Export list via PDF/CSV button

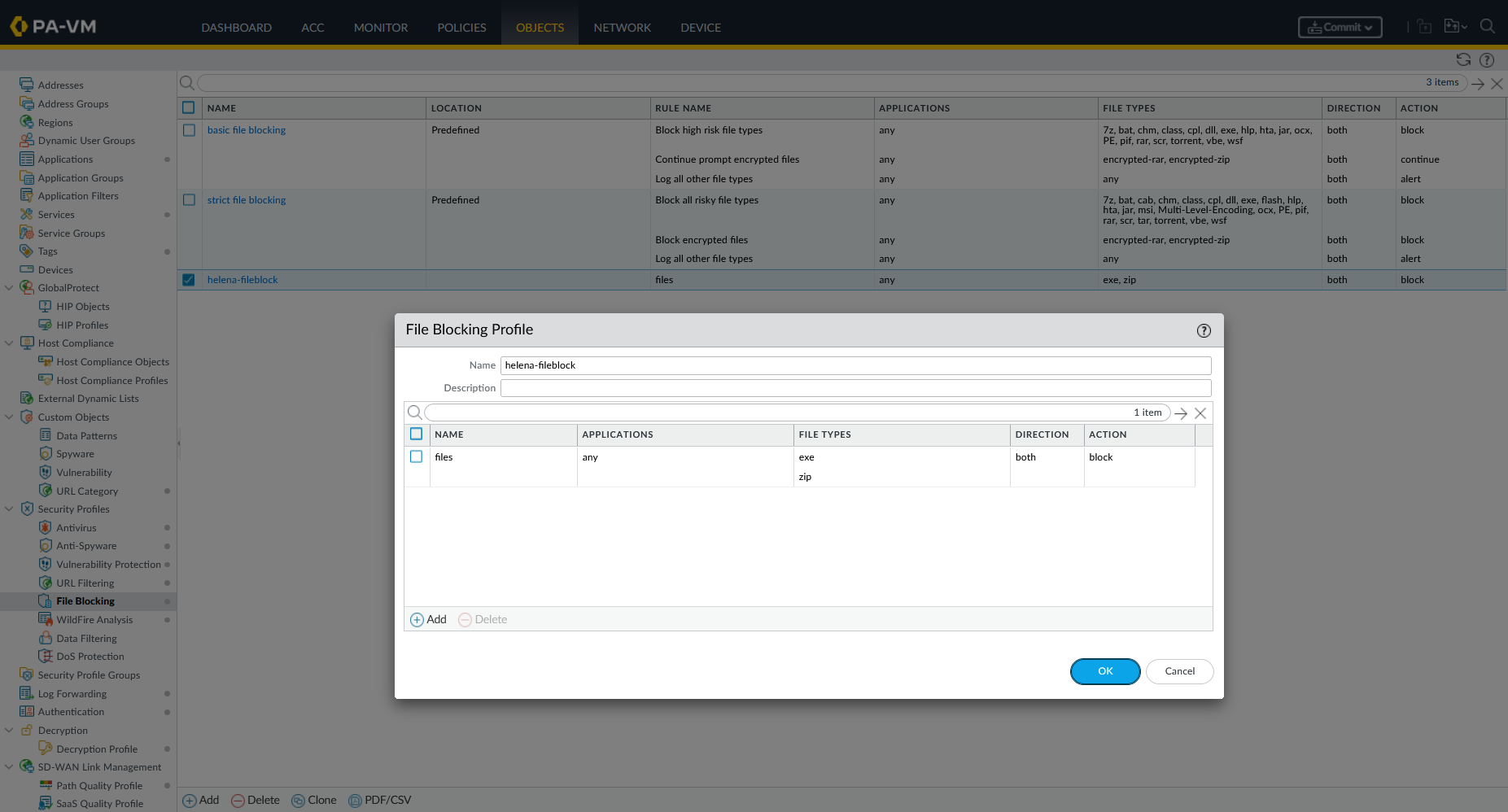pyautogui.click(x=380, y=800)
